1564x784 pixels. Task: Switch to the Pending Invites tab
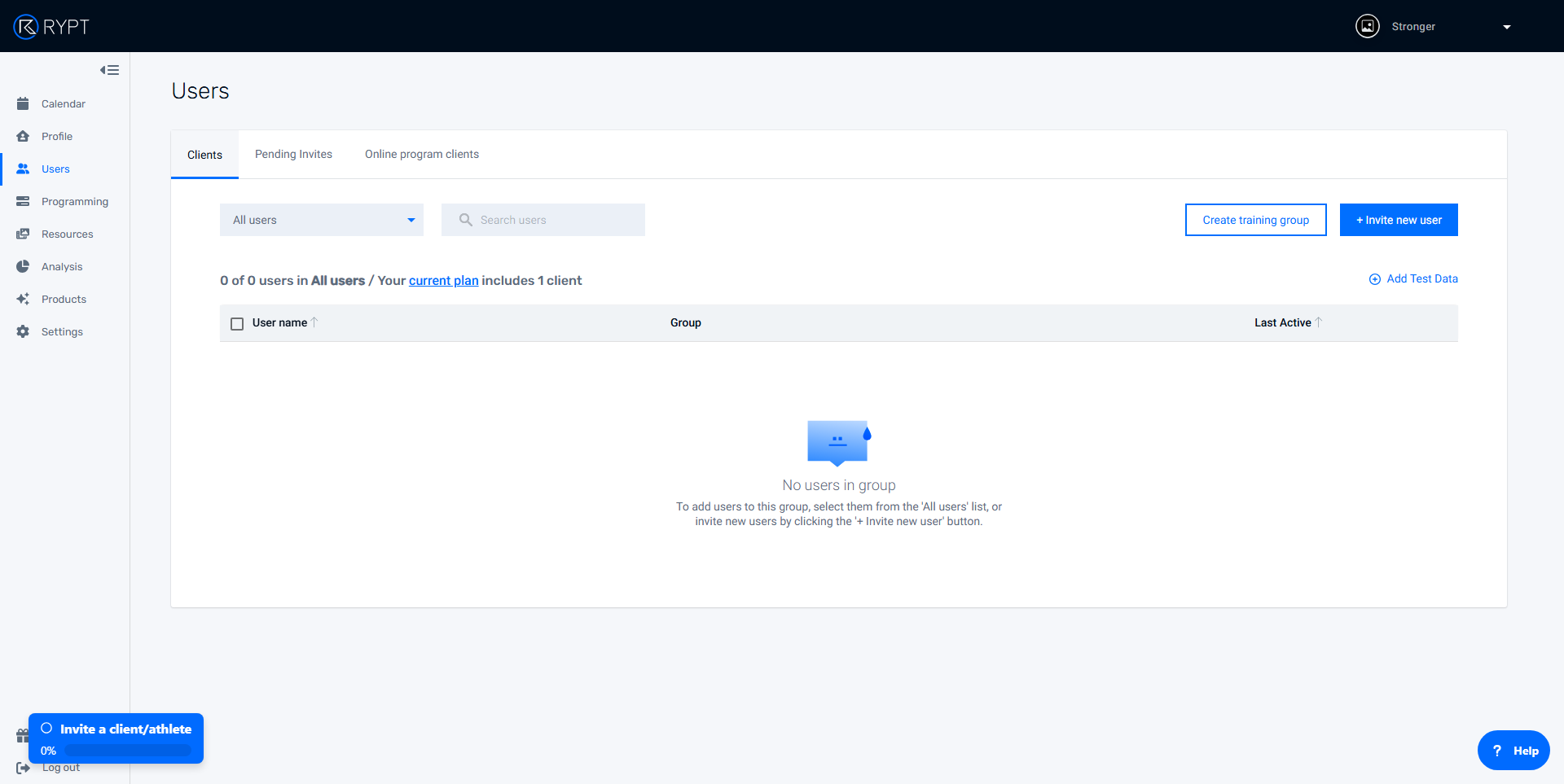293,154
